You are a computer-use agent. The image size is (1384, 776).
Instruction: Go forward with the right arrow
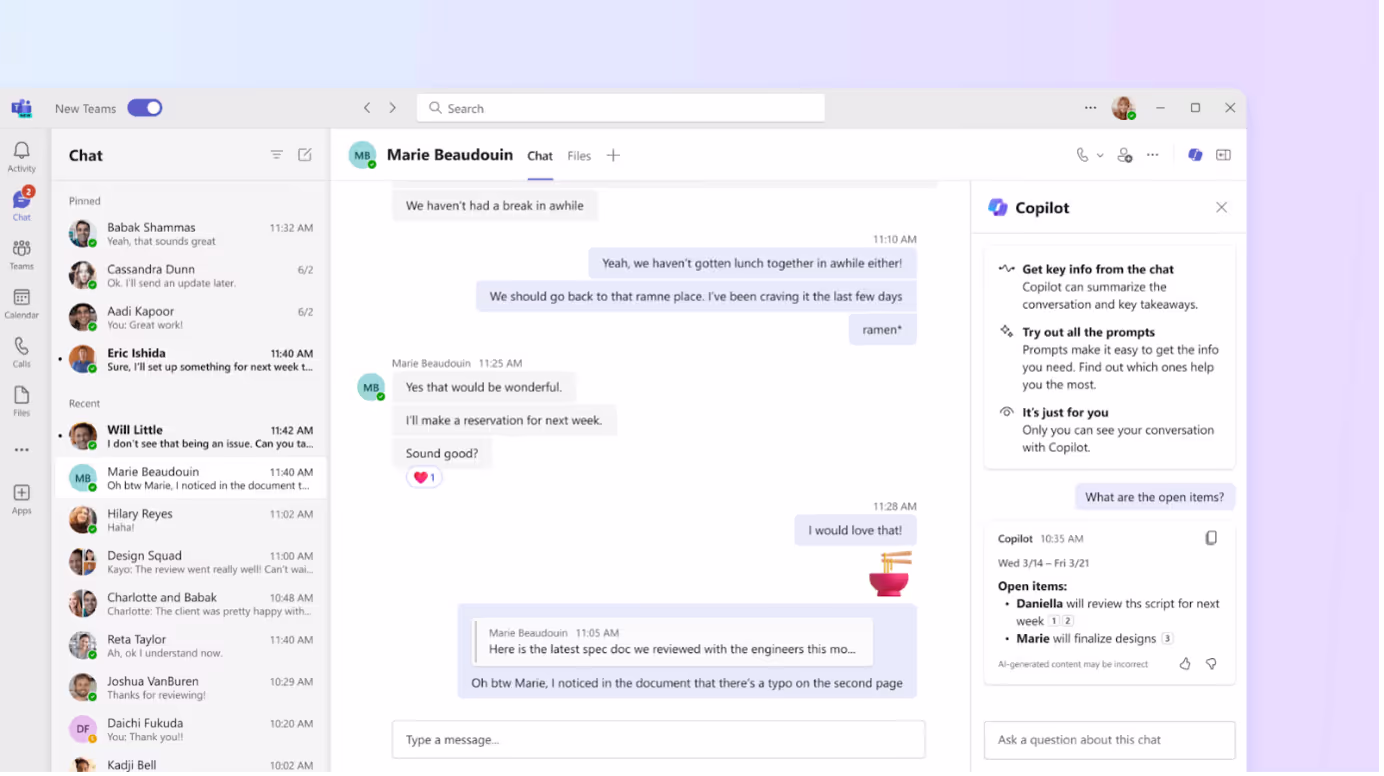coord(393,108)
